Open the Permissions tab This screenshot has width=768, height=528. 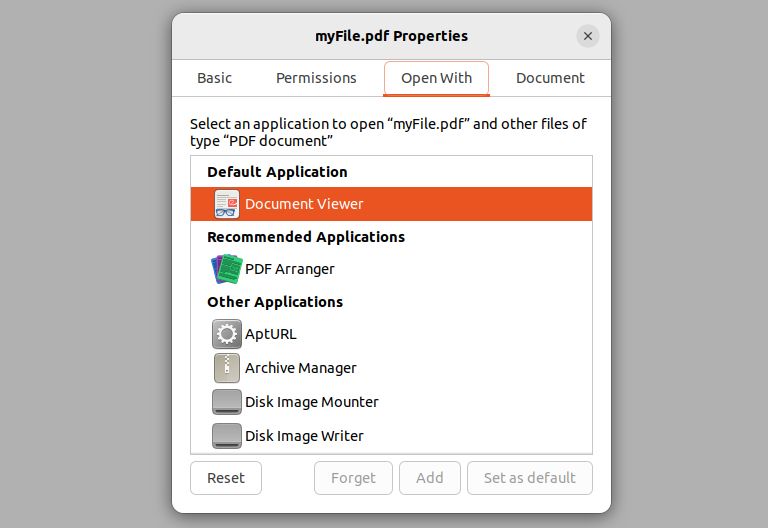pyautogui.click(x=316, y=78)
